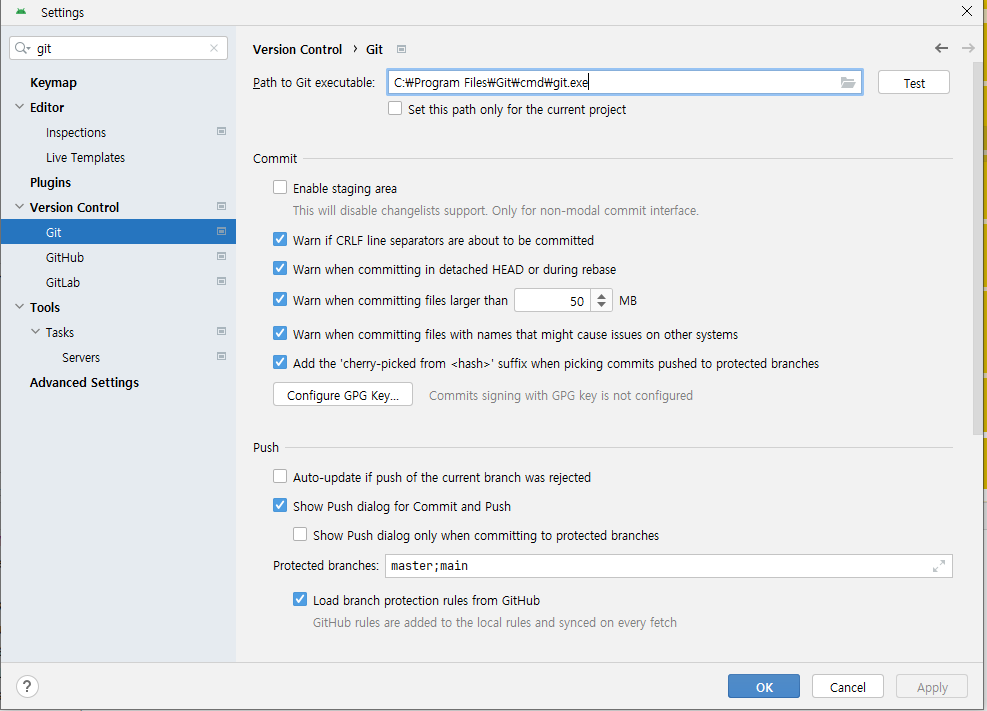Click project-level icon beside Tasks
Image resolution: width=987 pixels, height=711 pixels.
click(222, 331)
